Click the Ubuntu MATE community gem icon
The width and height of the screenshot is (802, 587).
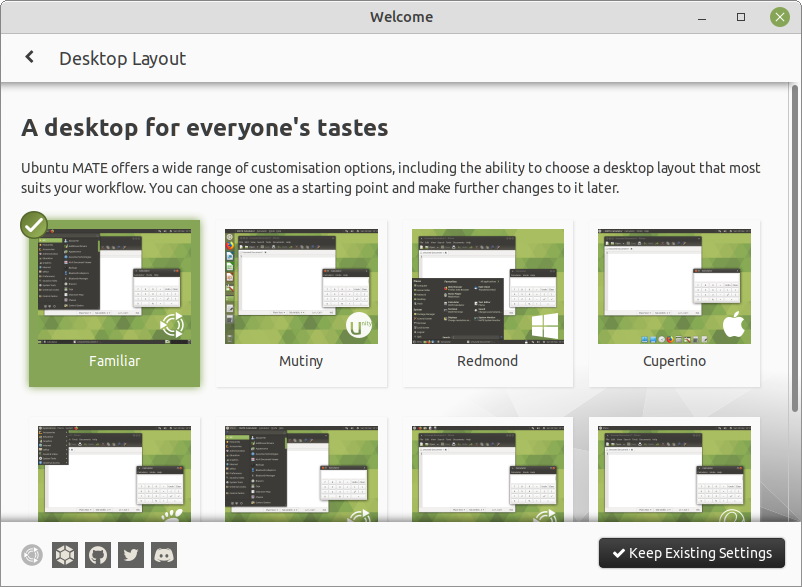[x=64, y=554]
